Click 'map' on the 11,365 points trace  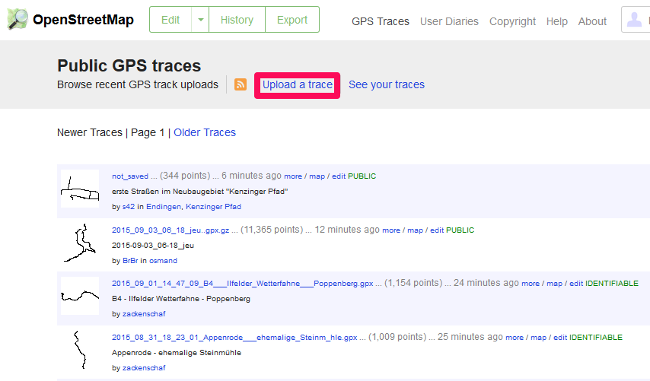click(415, 230)
